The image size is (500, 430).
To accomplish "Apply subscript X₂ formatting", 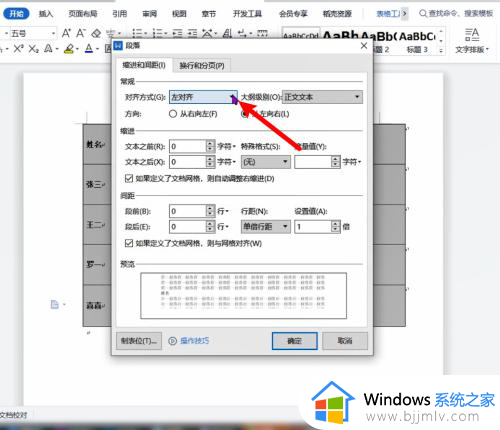I will pos(33,49).
